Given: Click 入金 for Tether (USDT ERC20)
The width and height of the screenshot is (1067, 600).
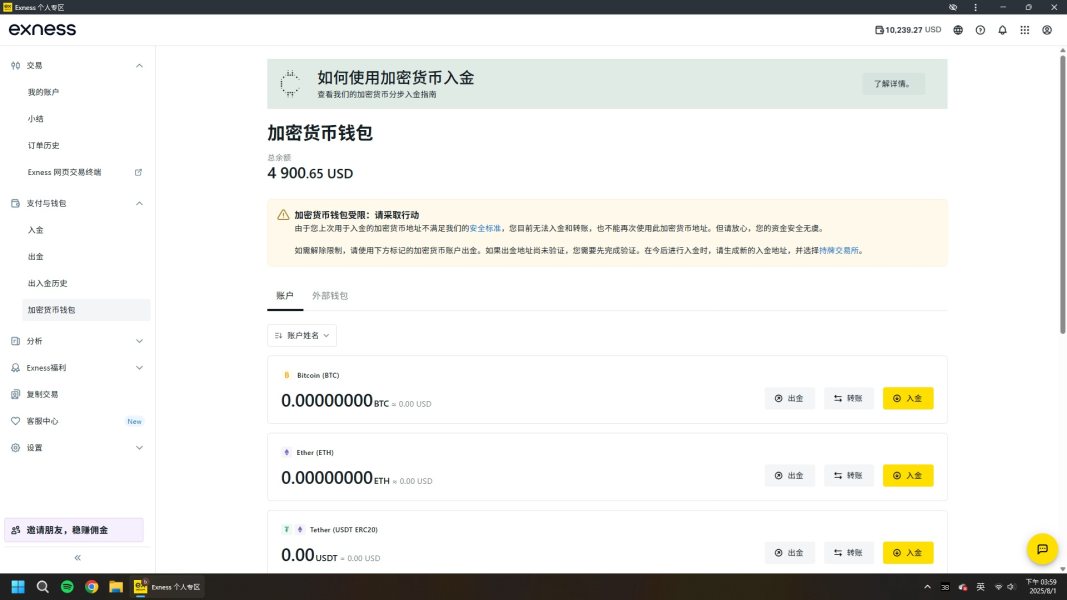Looking at the screenshot, I should pyautogui.click(x=908, y=552).
